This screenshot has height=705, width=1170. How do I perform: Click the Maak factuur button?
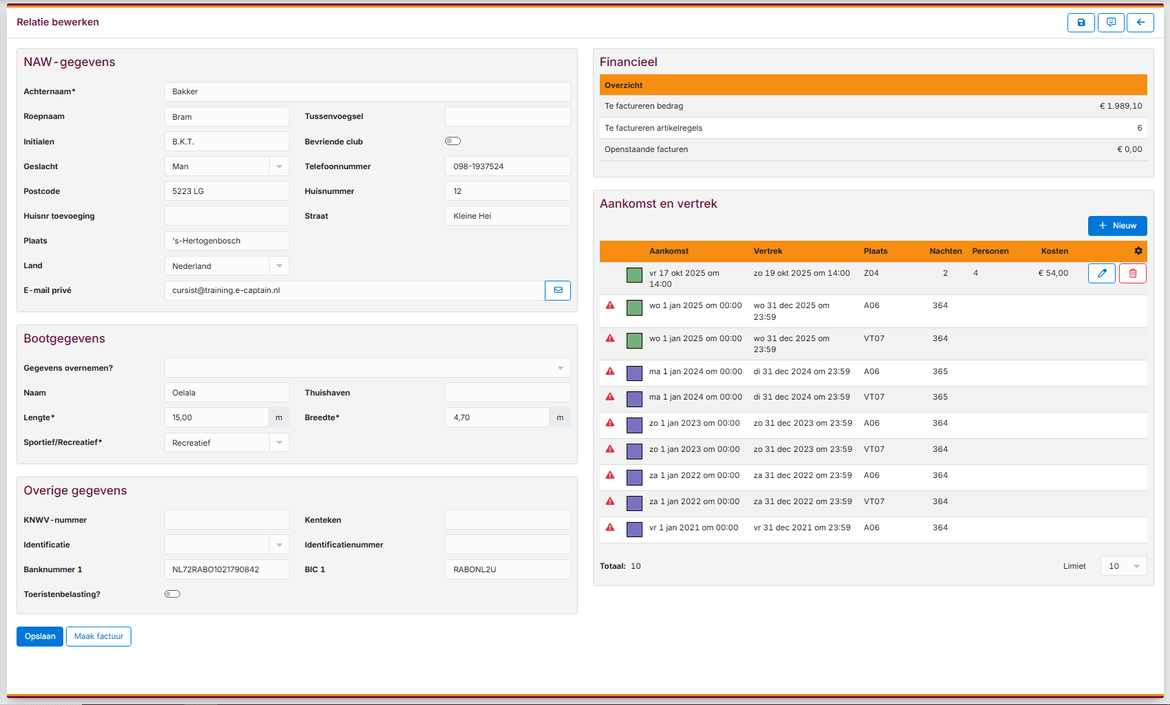click(98, 636)
